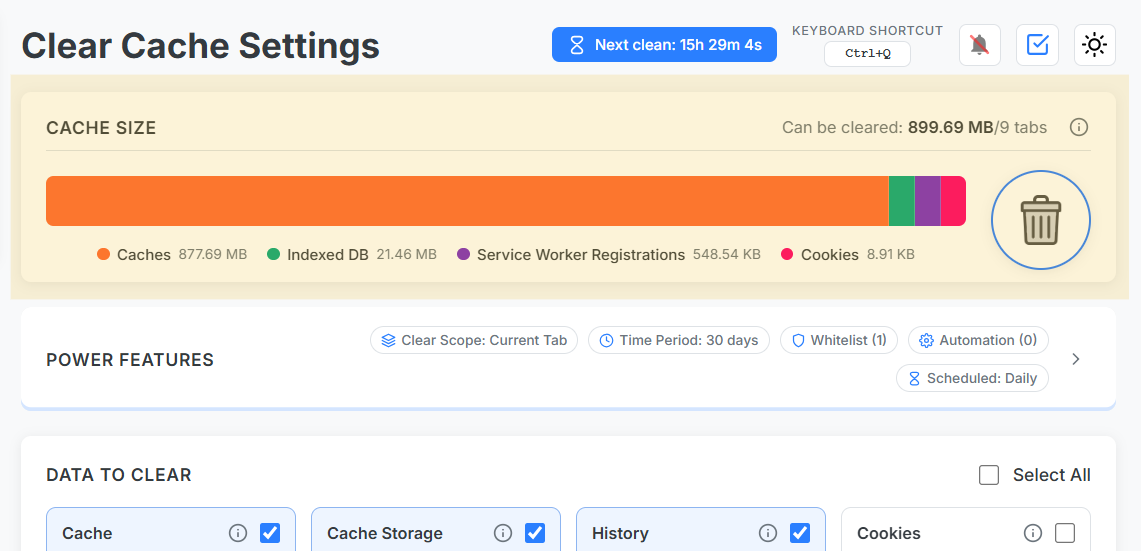
Task: Click the gear icon in Automation chip
Action: click(926, 340)
